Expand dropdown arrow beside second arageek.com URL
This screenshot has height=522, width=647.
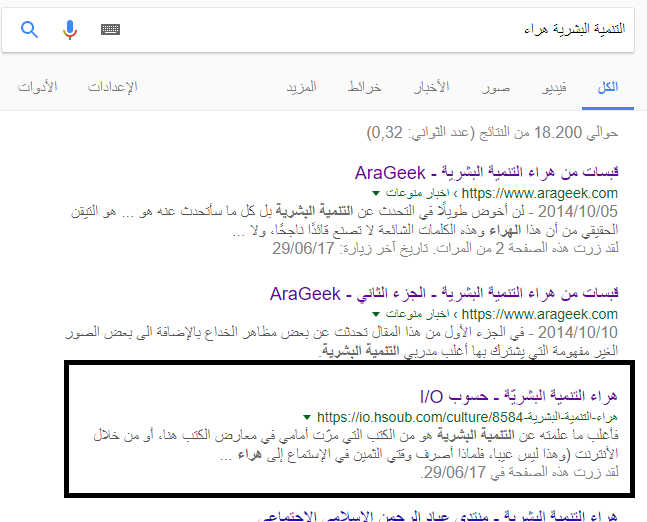376,314
